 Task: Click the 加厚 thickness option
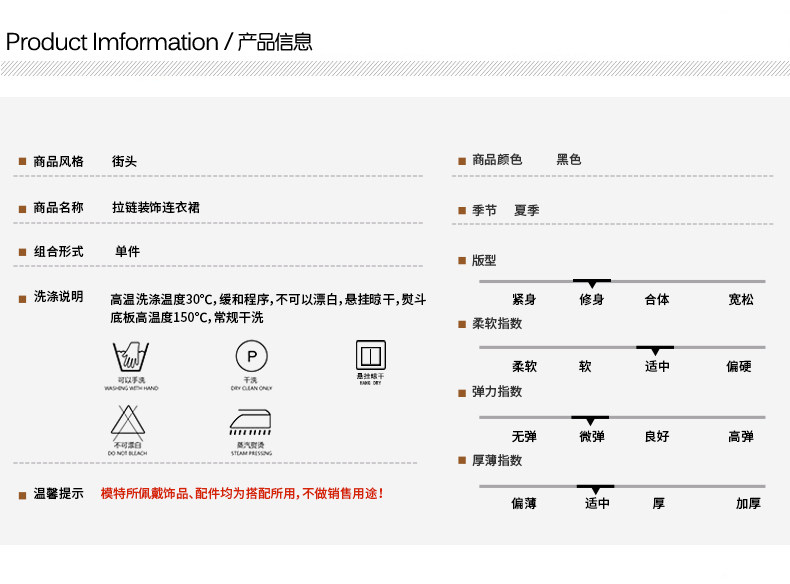point(748,503)
